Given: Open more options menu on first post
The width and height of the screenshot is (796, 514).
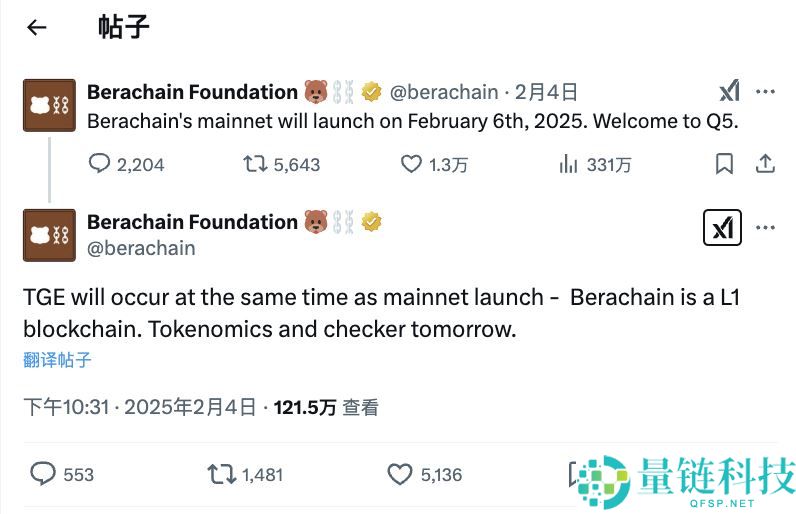Looking at the screenshot, I should coord(765,92).
